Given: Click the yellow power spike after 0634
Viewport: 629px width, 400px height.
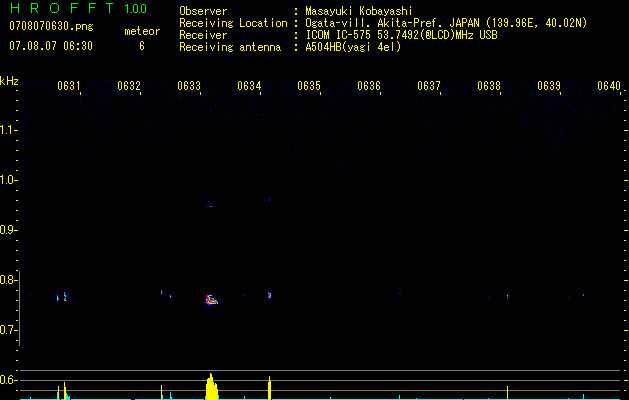Looking at the screenshot, I should pos(270,388).
